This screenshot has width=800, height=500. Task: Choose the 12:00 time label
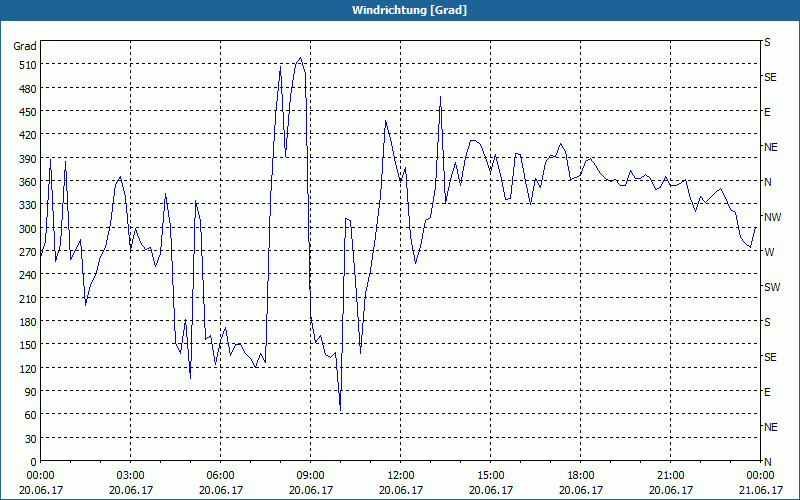pyautogui.click(x=401, y=476)
